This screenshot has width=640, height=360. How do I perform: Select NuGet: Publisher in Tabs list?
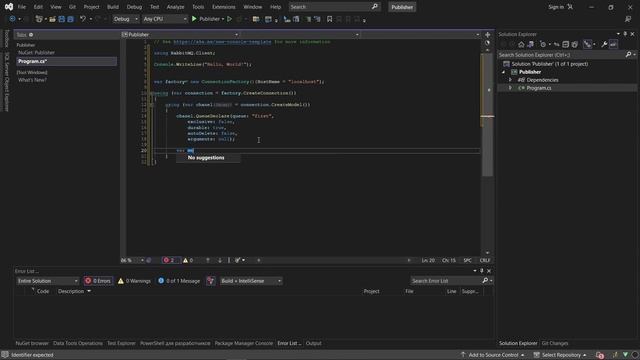(x=36, y=53)
